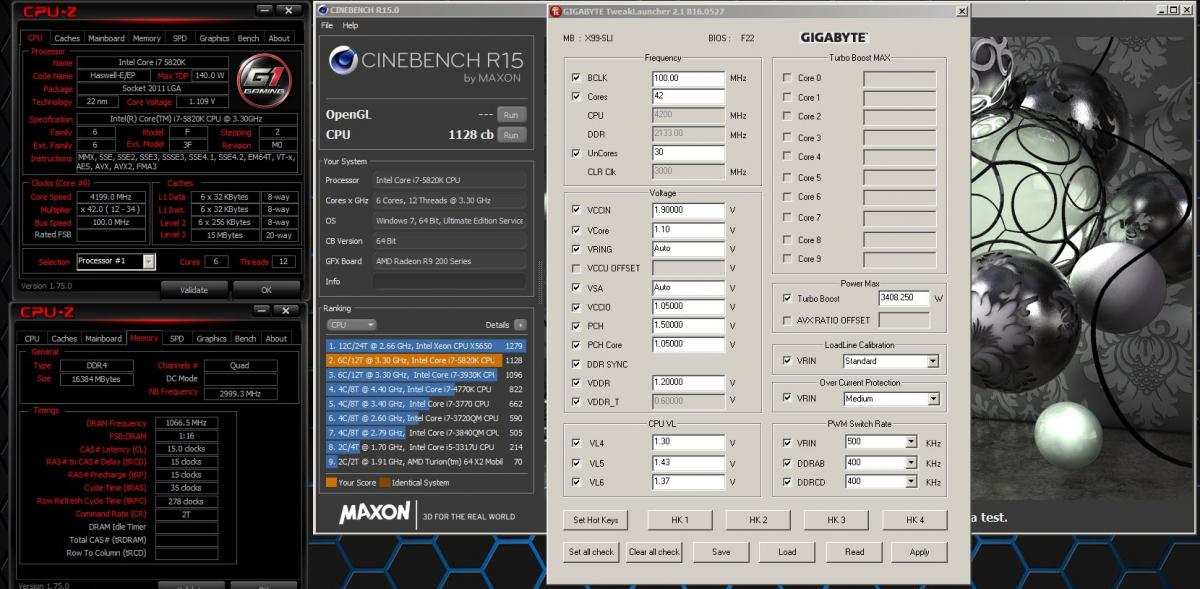
Task: Enable the AVX RATIO OFFSET checkbox
Action: coord(786,320)
